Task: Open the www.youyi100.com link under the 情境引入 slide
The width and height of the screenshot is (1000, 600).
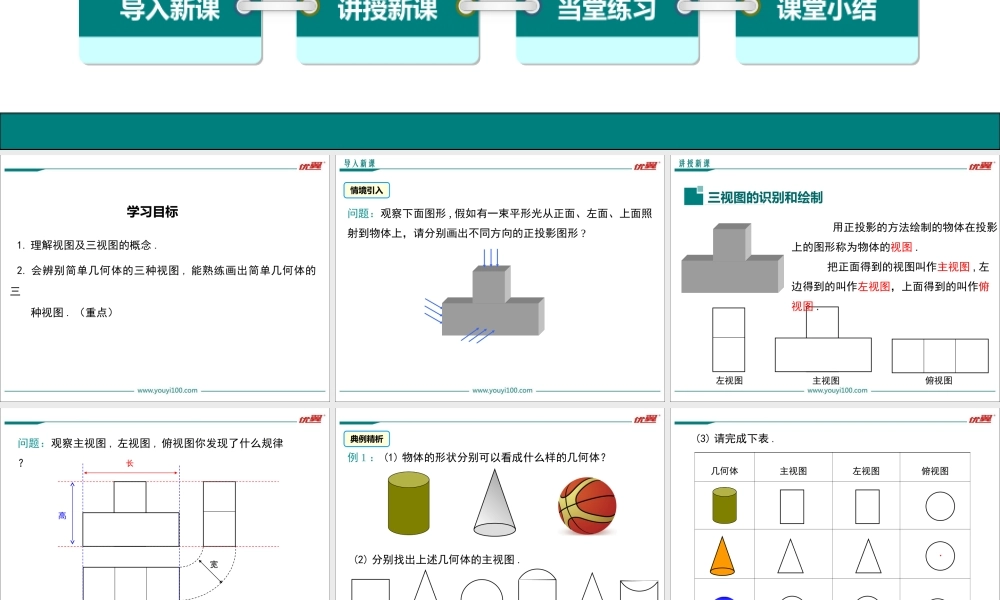Action: (x=501, y=391)
